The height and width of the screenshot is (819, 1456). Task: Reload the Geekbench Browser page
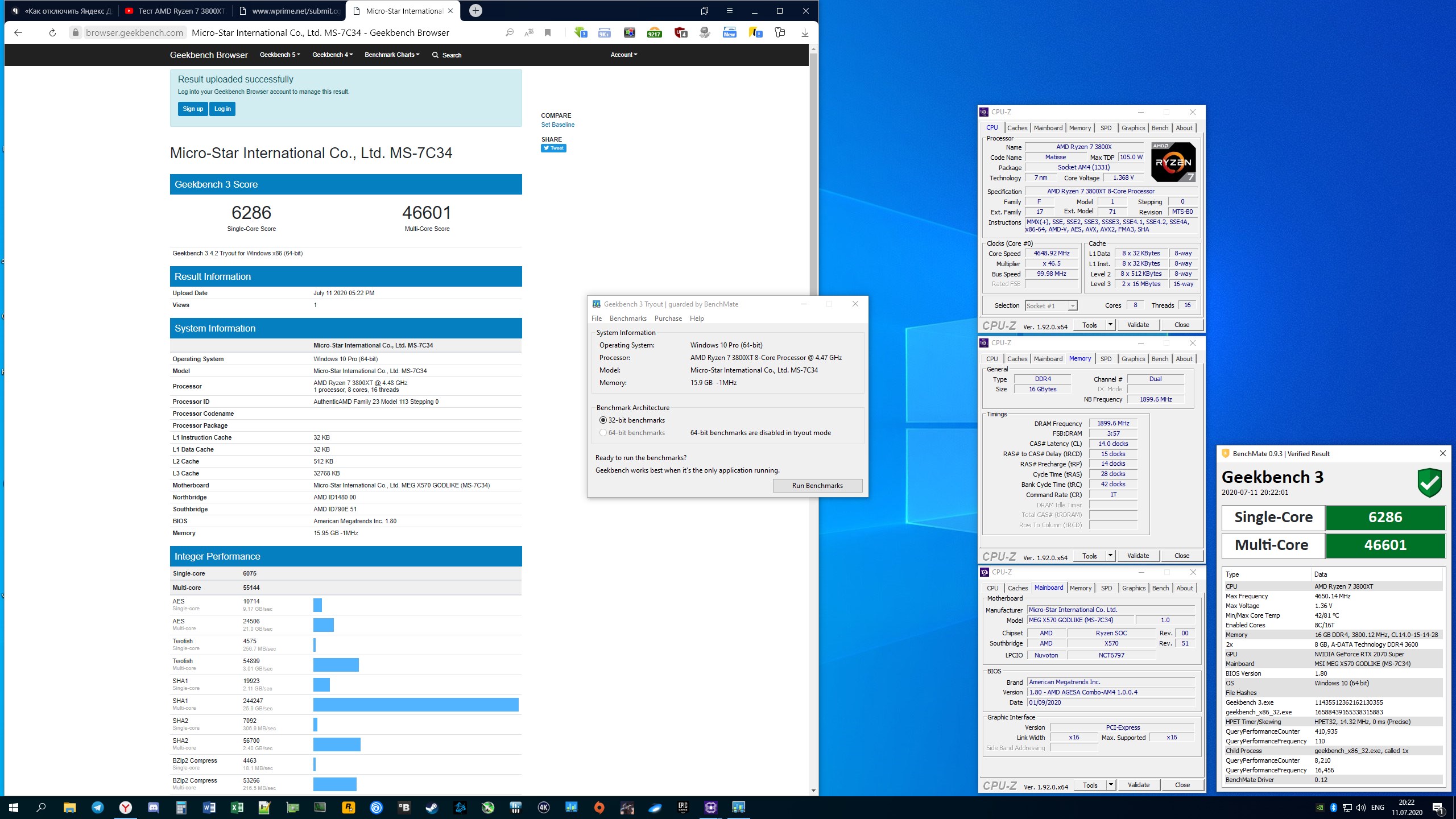click(52, 33)
